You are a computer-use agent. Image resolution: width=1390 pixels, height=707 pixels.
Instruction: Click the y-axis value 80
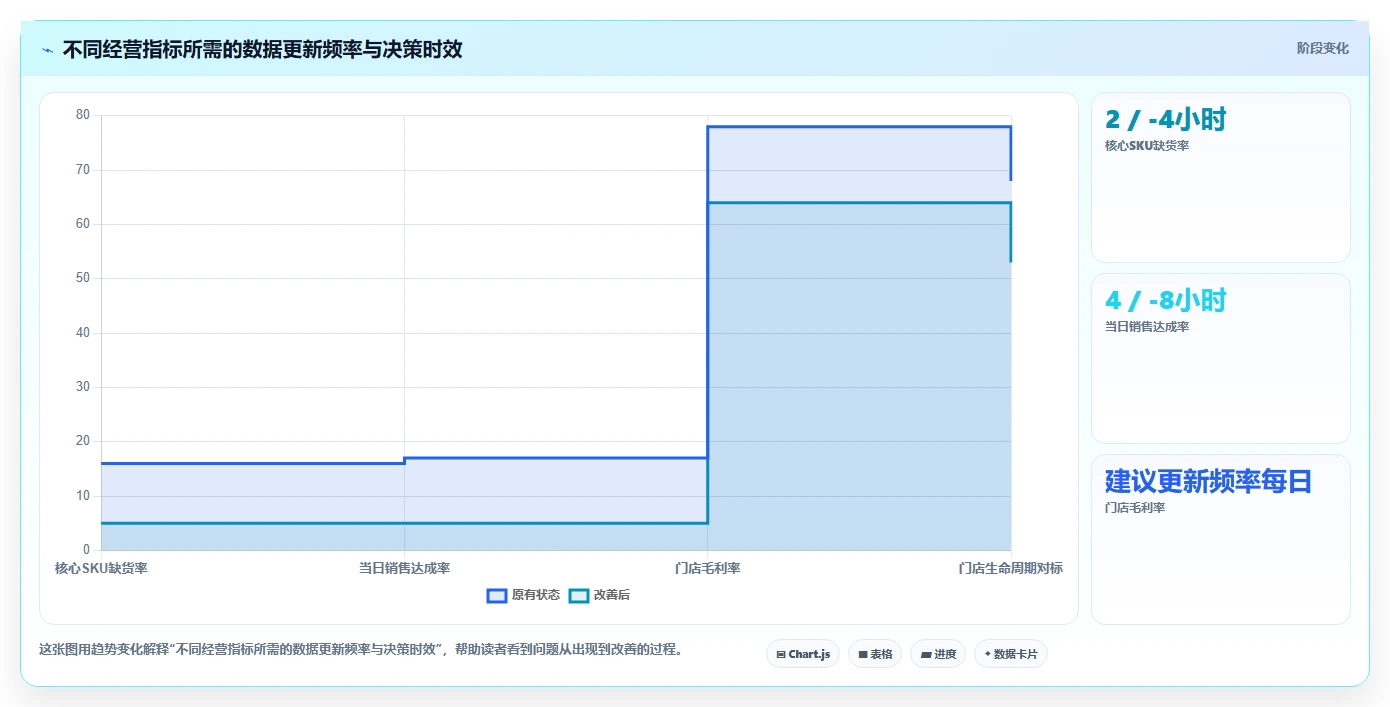coord(83,115)
